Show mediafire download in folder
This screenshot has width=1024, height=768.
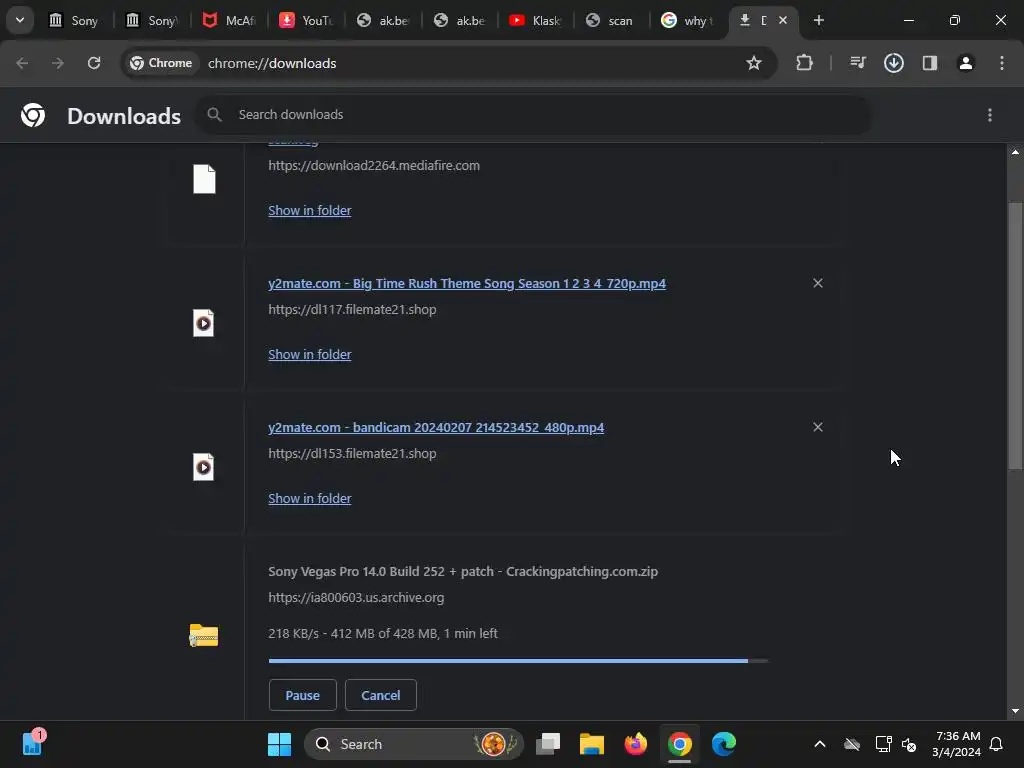click(310, 210)
